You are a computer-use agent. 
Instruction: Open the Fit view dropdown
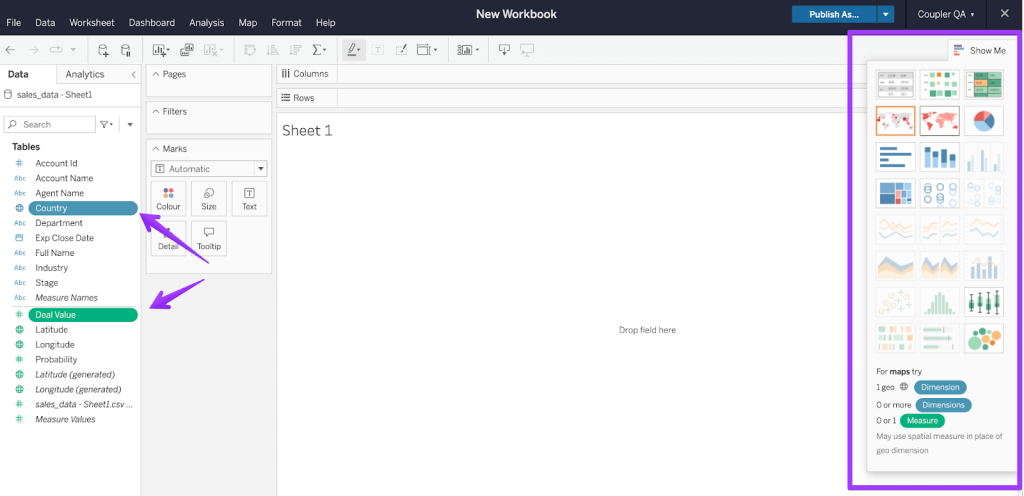click(427, 50)
